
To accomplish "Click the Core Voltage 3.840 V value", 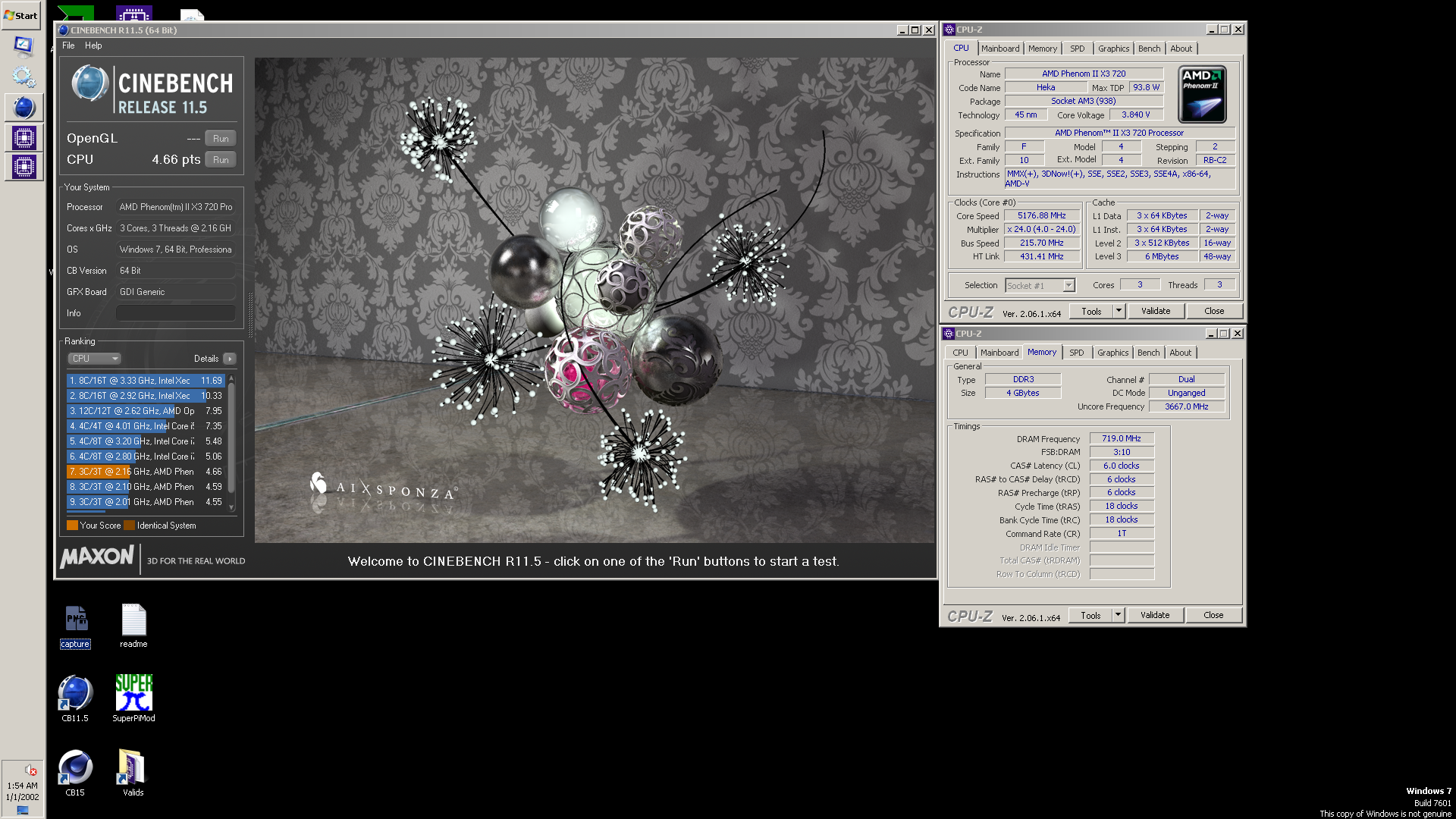I will point(1136,115).
